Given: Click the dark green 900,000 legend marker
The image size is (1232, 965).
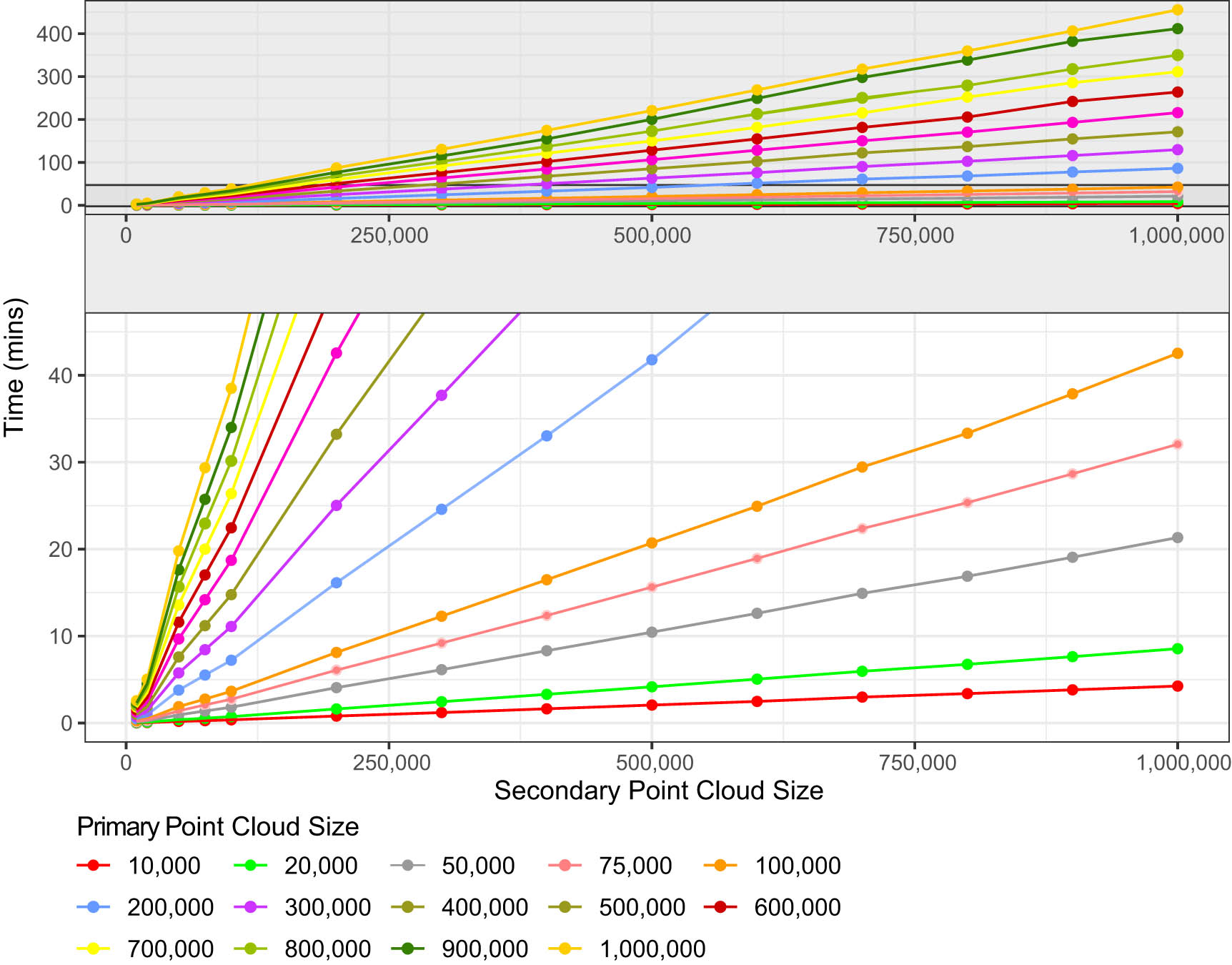Looking at the screenshot, I should tap(407, 949).
